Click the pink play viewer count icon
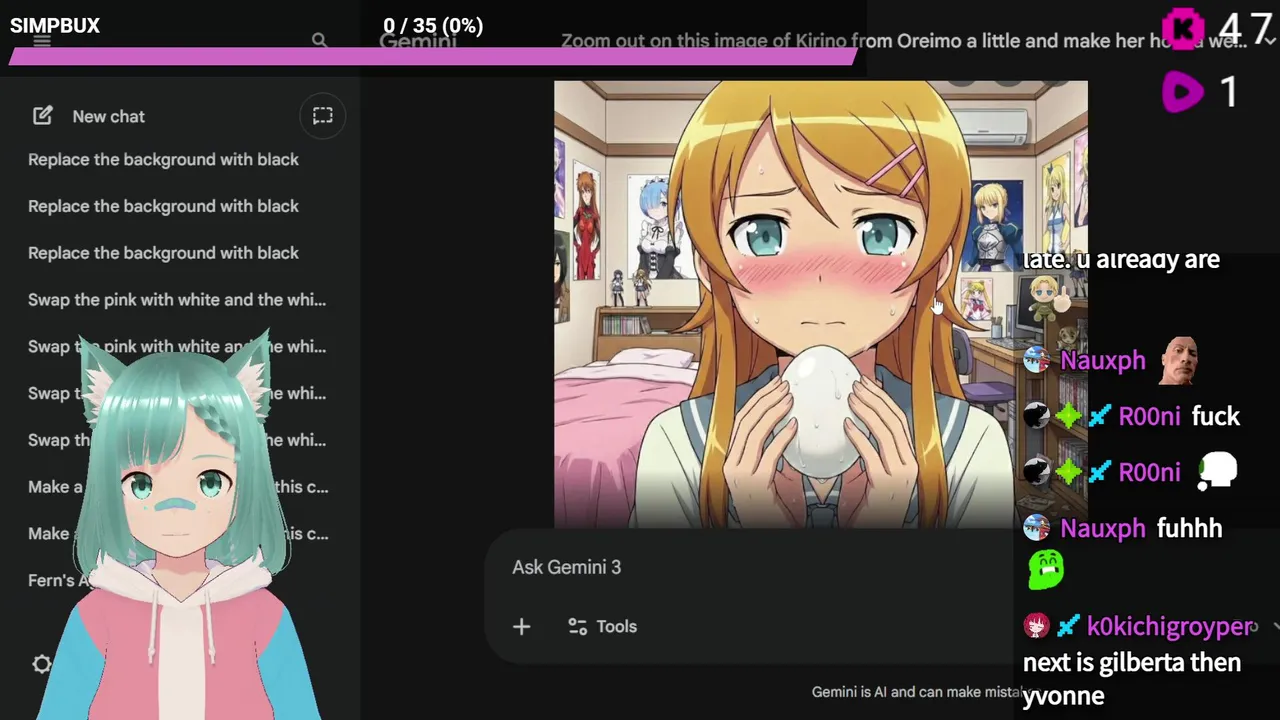The image size is (1280, 720). [1183, 93]
